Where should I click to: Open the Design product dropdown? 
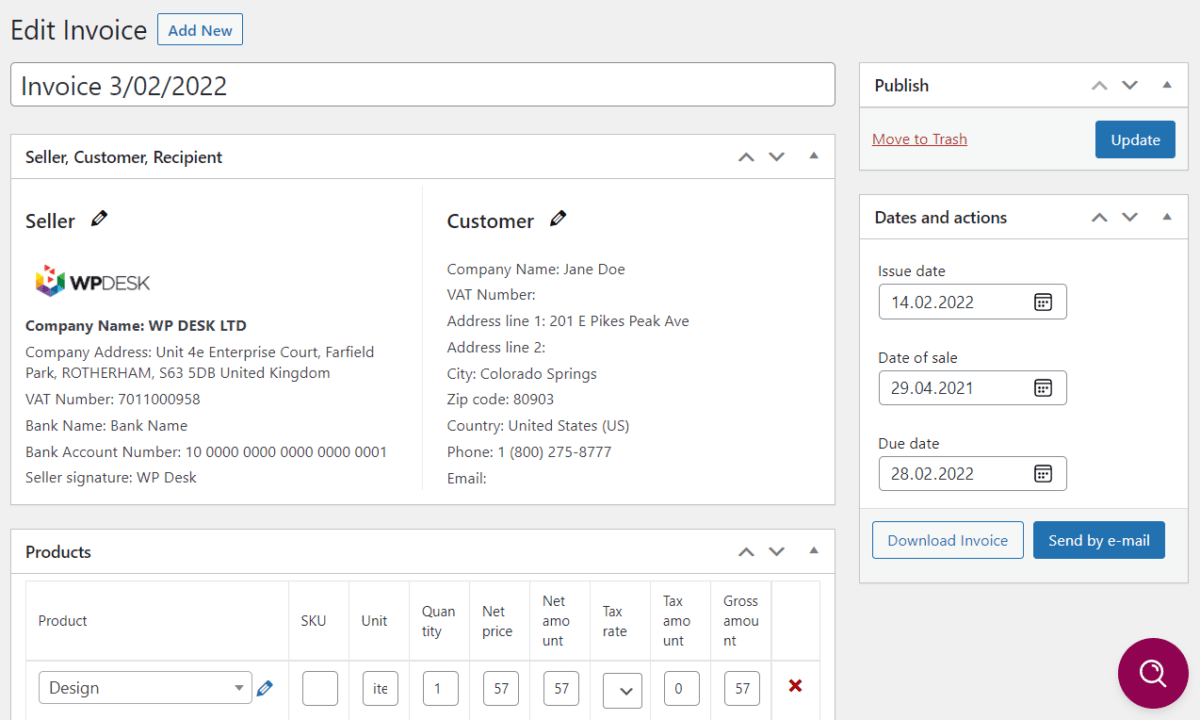pyautogui.click(x=144, y=687)
